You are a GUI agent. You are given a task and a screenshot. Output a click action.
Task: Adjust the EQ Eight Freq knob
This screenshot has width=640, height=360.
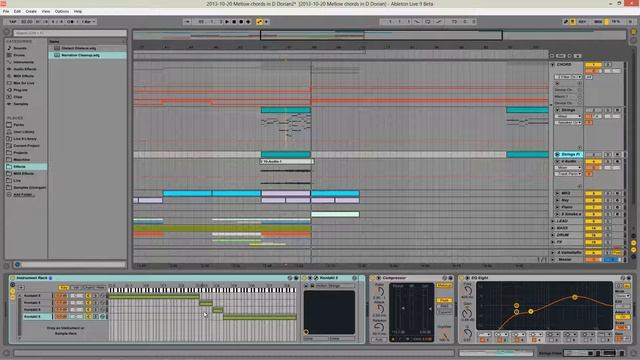click(x=467, y=290)
